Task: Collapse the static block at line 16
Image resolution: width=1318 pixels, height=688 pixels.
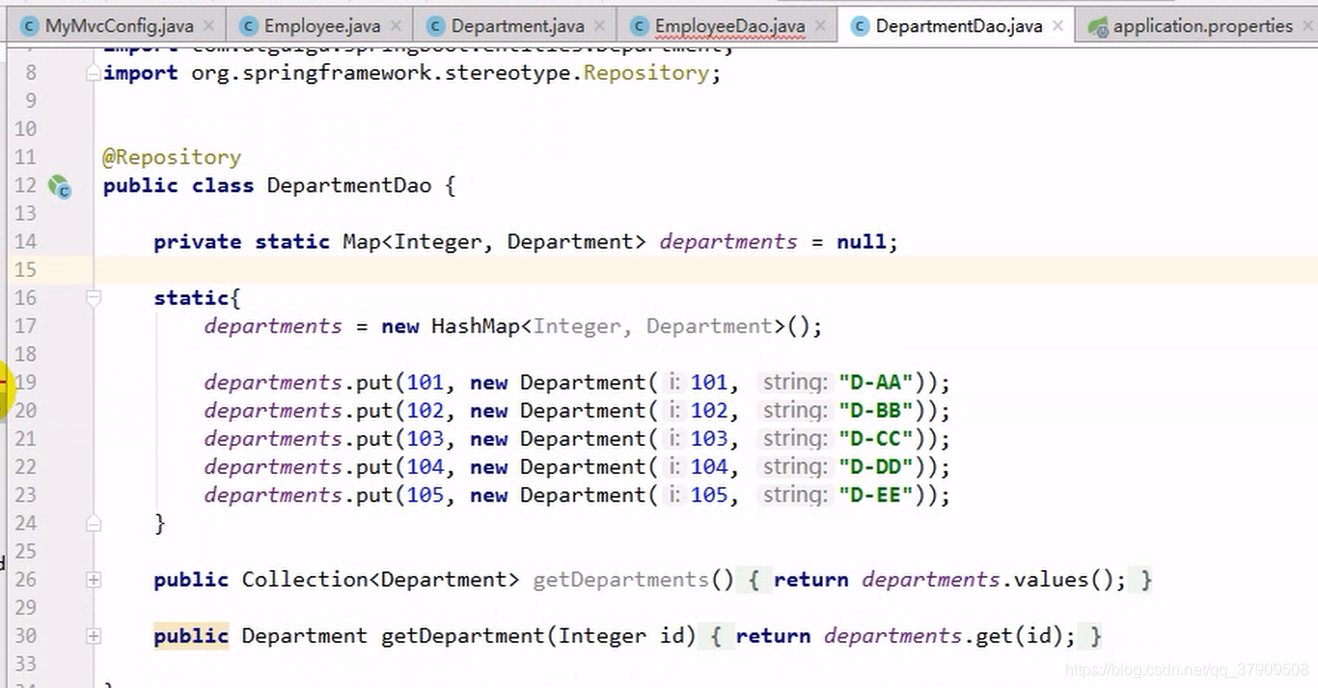Action: point(93,298)
